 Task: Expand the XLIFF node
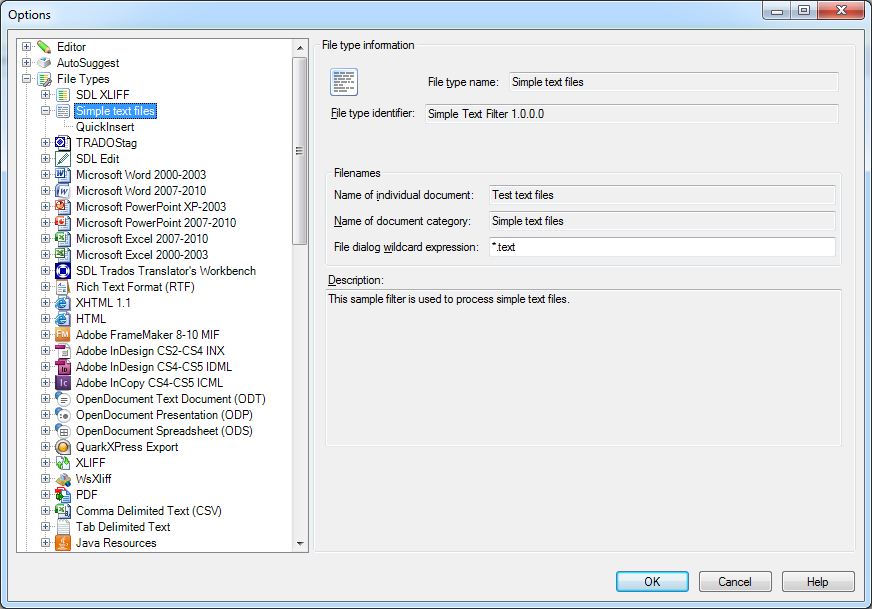pyautogui.click(x=46, y=463)
